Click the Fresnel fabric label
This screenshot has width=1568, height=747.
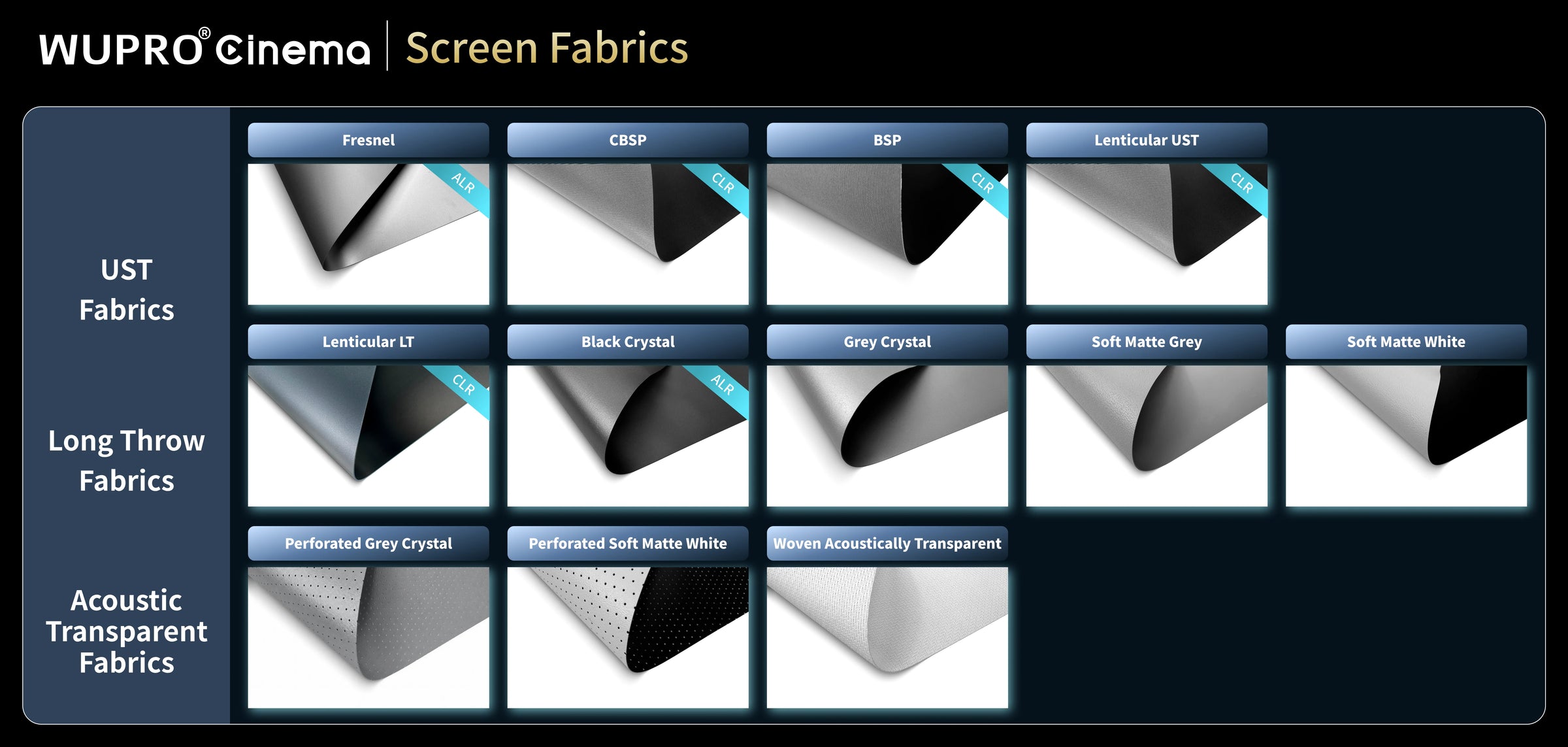[x=368, y=140]
